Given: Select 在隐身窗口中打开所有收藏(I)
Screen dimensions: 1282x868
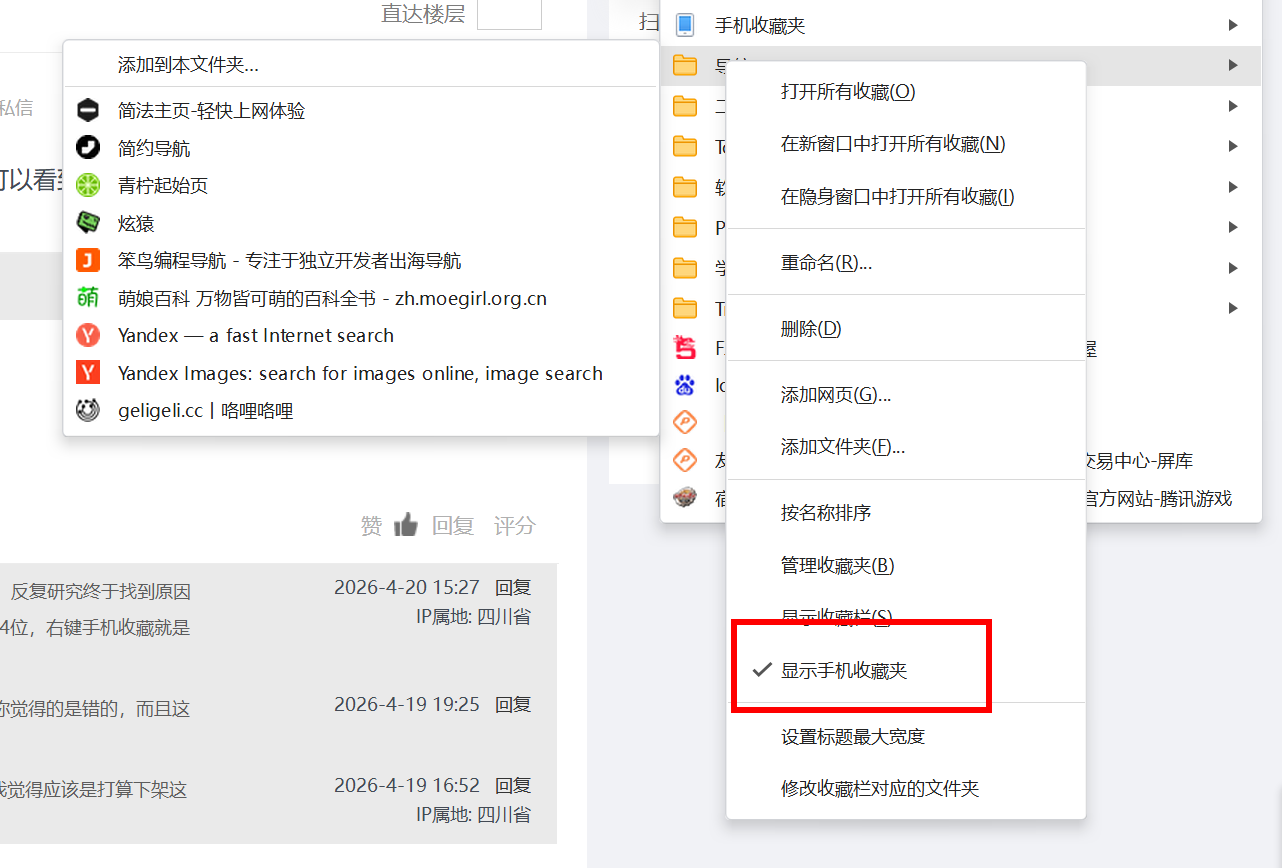Looking at the screenshot, I should pyautogui.click(x=906, y=197).
